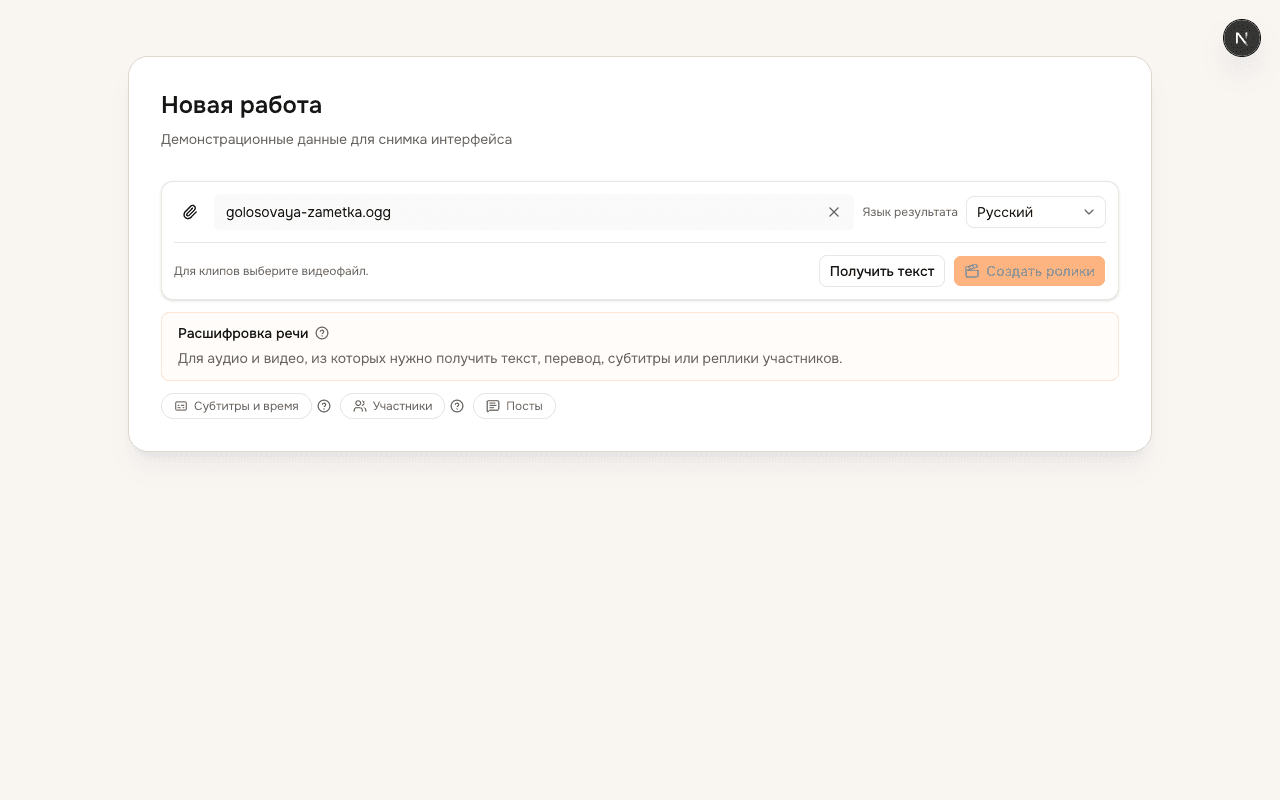Image resolution: width=1280 pixels, height=800 pixels.
Task: Open the Русский language dropdown
Action: pyautogui.click(x=1036, y=212)
